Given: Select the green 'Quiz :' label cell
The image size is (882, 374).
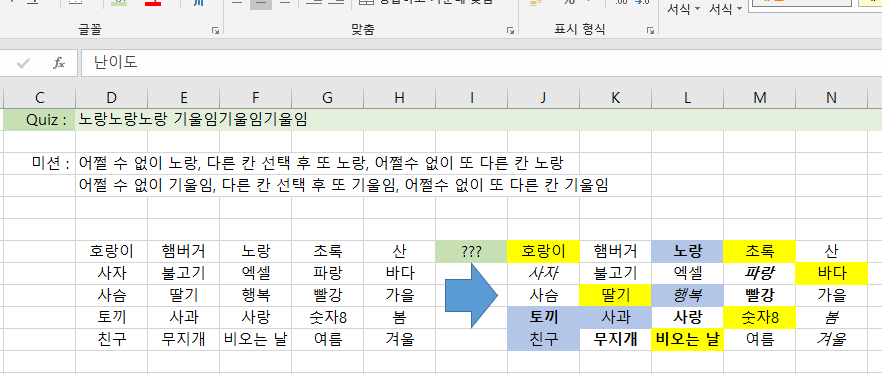Looking at the screenshot, I should (x=39, y=120).
